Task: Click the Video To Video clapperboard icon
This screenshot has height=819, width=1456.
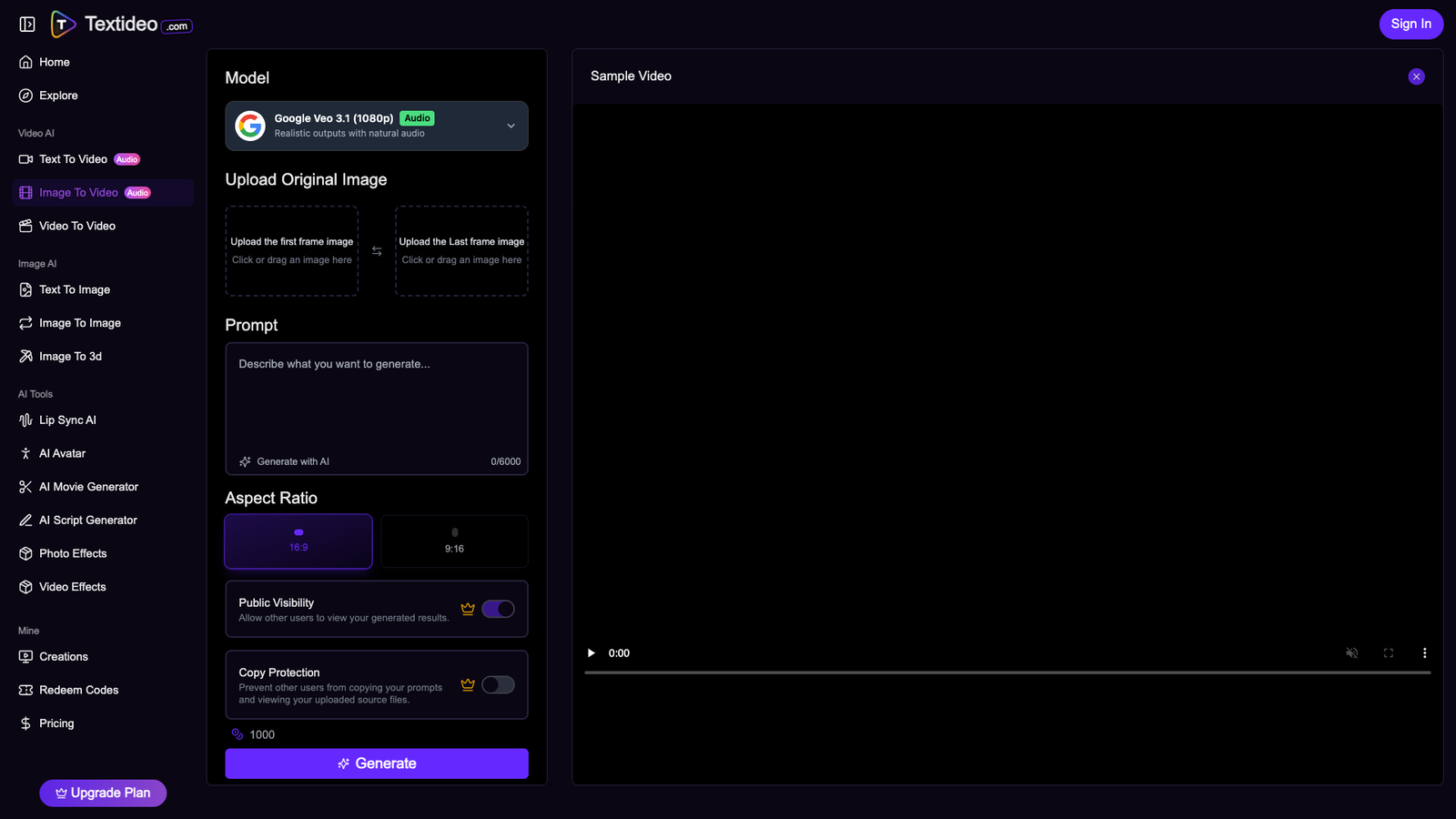Action: tap(25, 226)
